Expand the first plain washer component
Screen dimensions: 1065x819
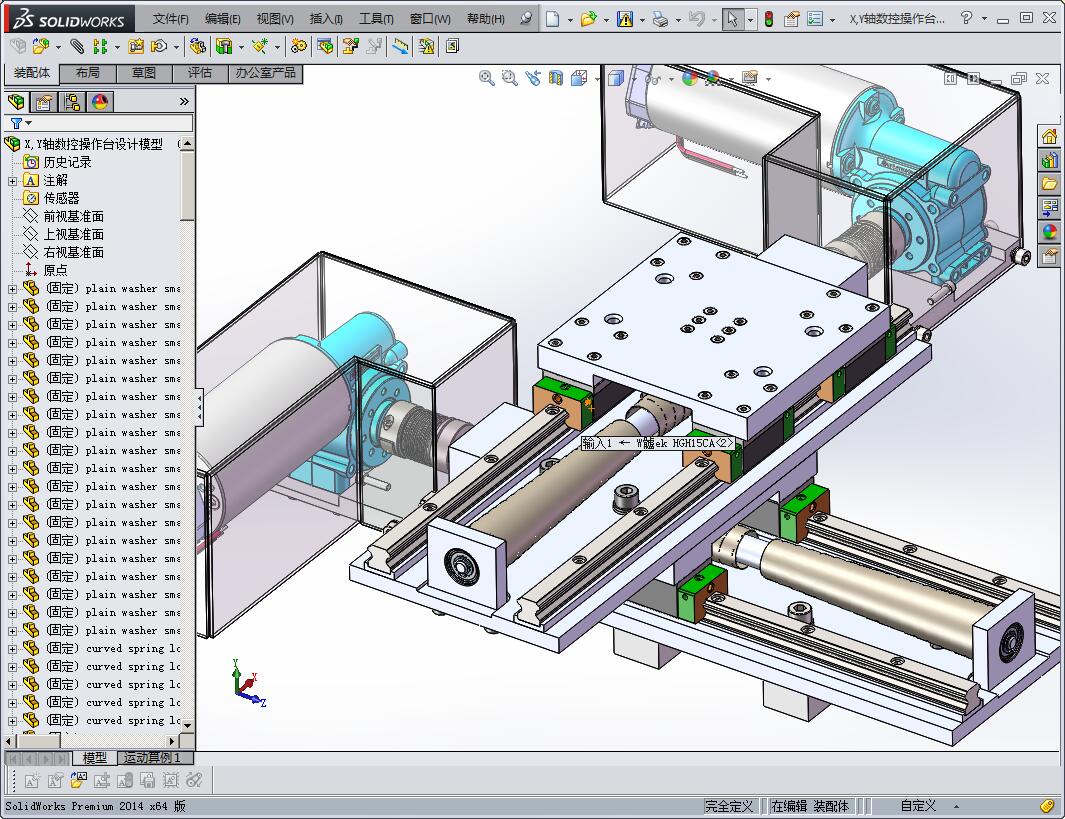point(12,289)
